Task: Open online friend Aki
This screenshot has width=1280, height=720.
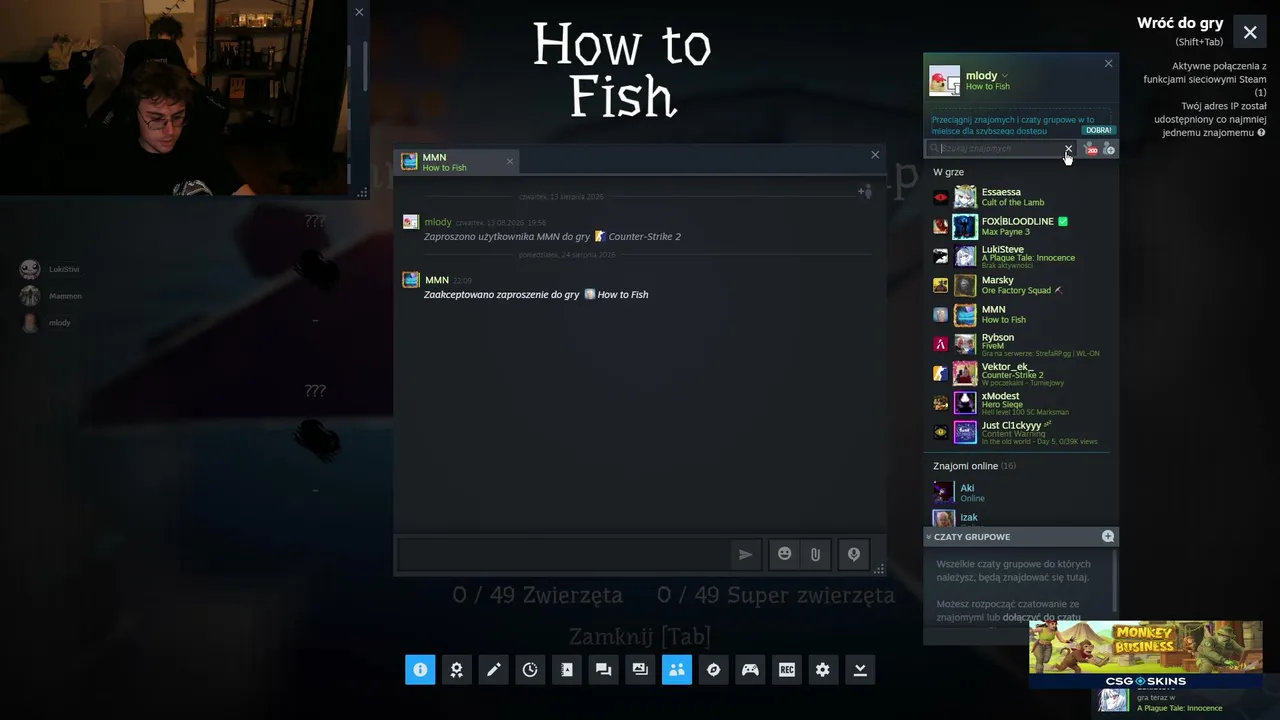Action: [1020, 492]
